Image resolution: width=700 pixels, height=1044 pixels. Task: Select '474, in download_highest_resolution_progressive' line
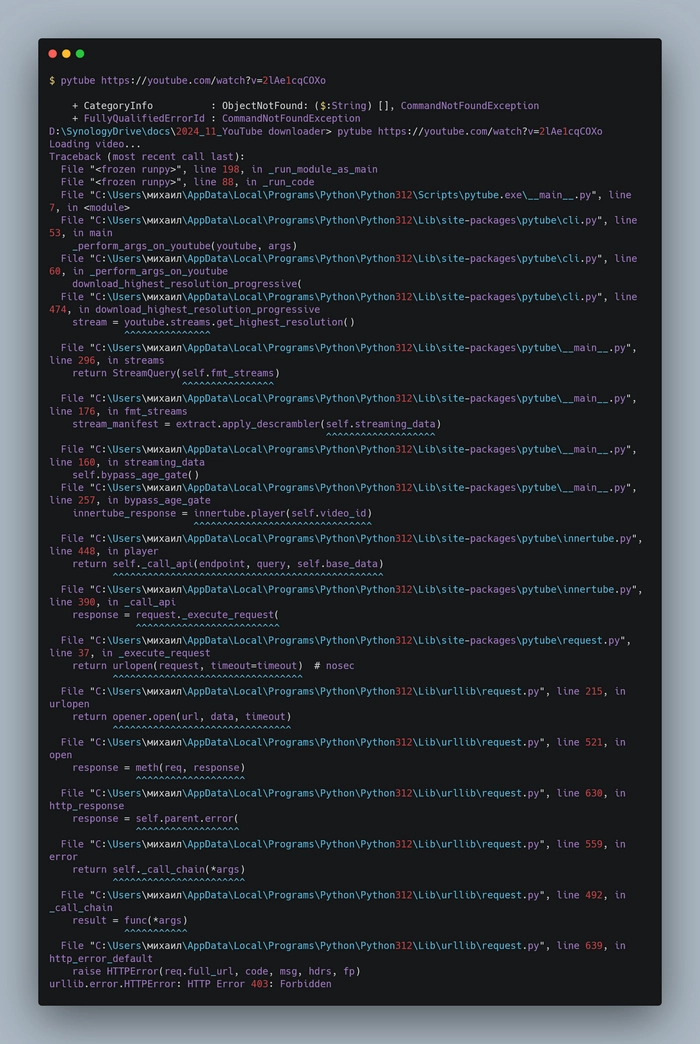click(184, 310)
